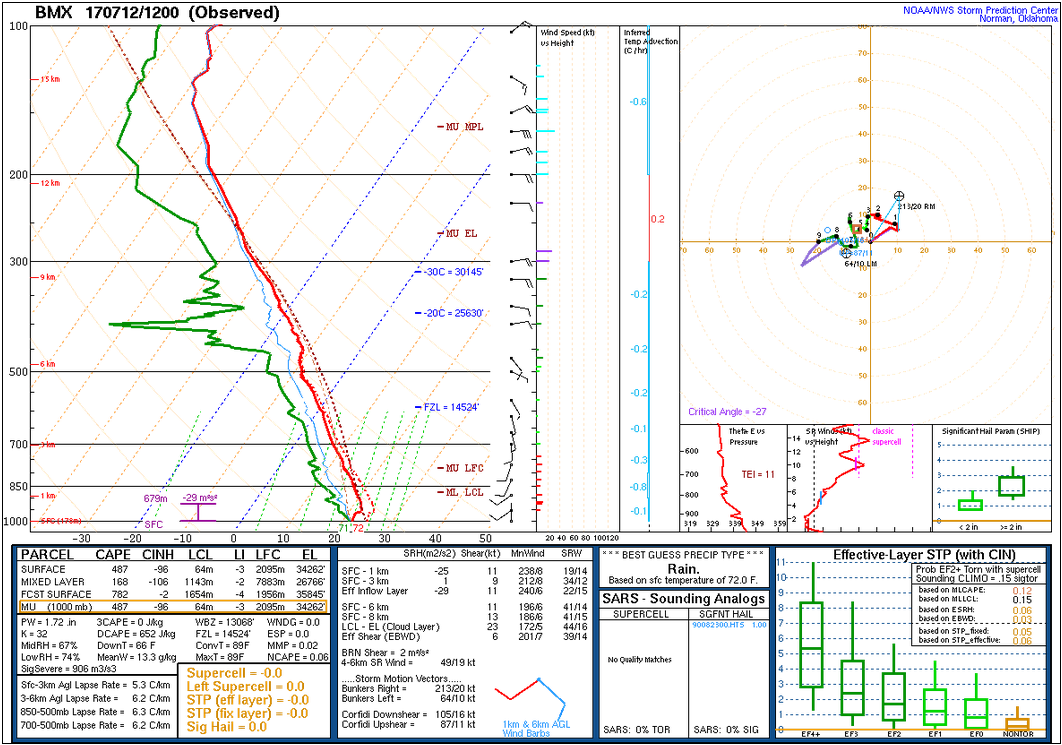1062x745 pixels.
Task: Select the SigSevere = 906 m3/s3 value
Action: 69,669
